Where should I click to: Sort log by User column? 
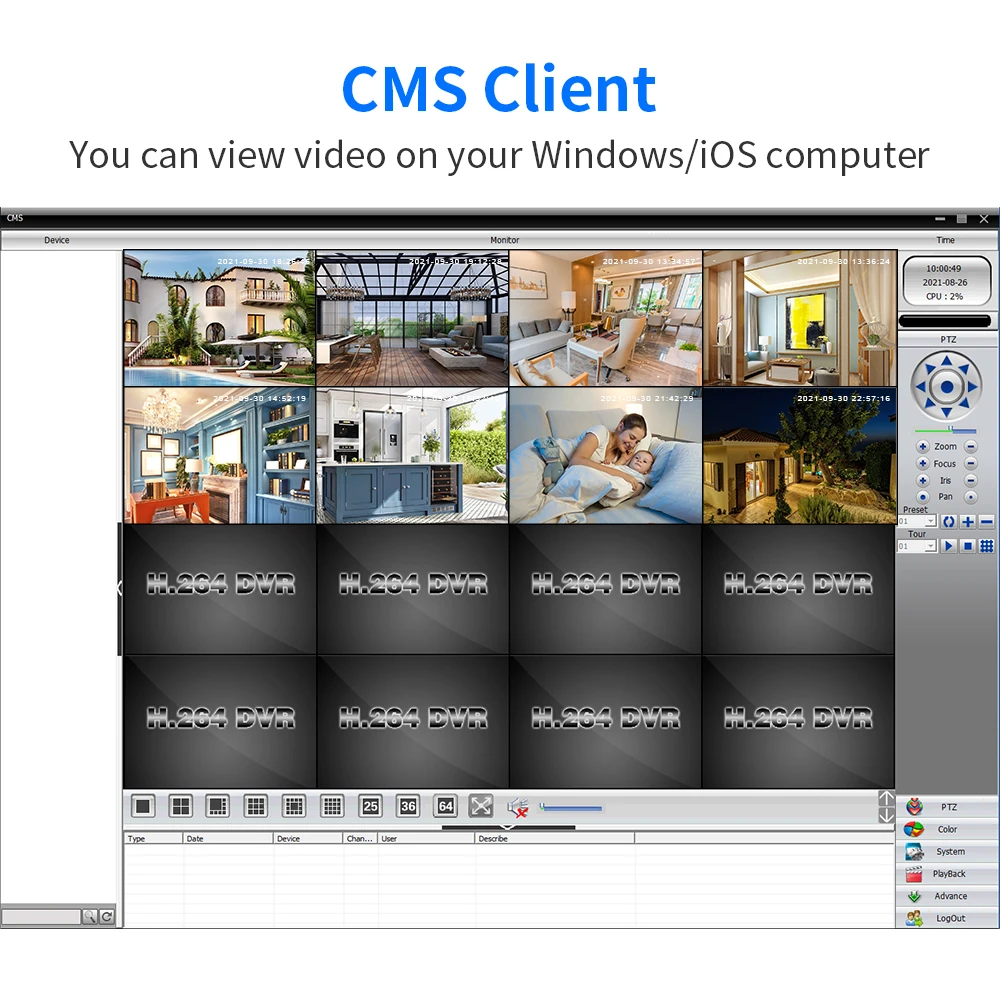[426, 838]
